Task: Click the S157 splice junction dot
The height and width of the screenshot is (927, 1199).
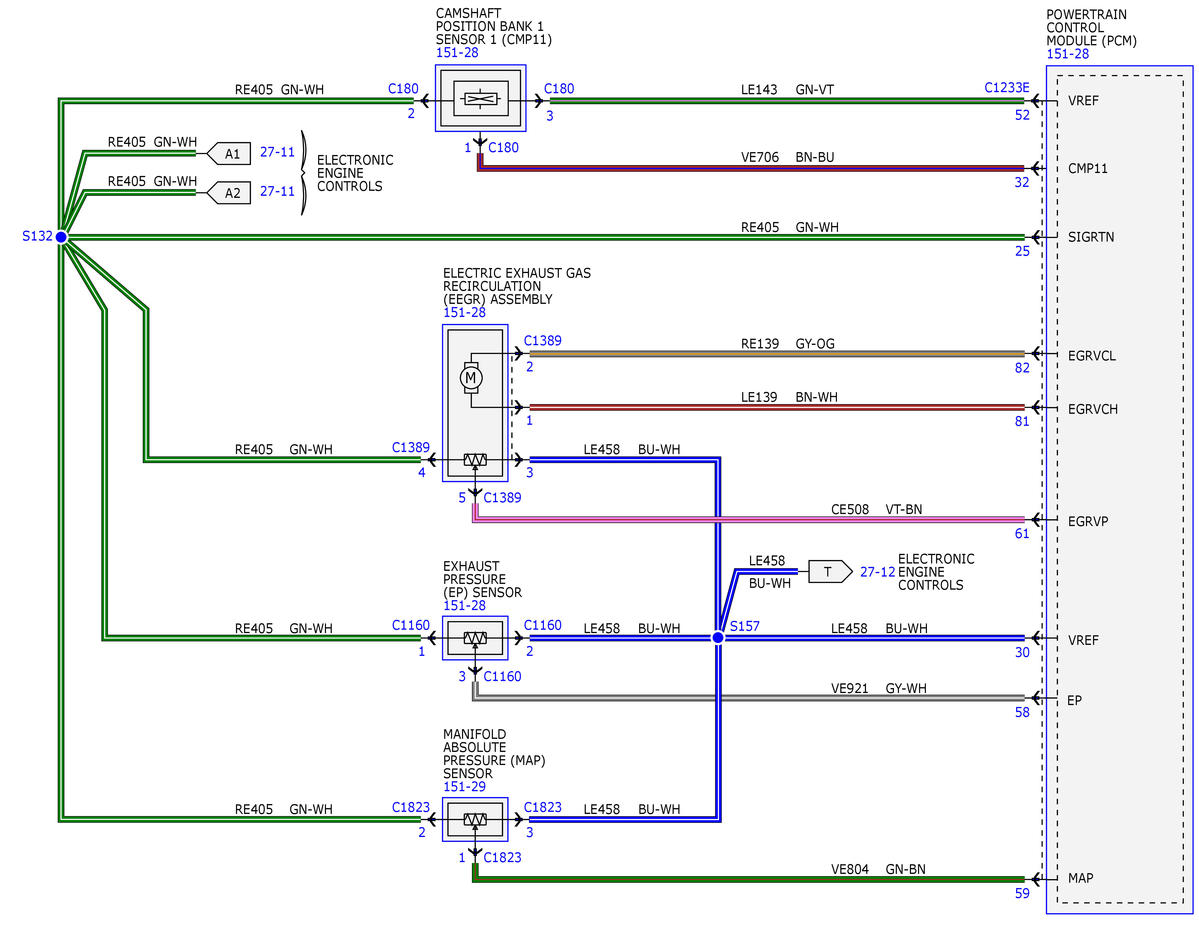Action: (x=718, y=637)
